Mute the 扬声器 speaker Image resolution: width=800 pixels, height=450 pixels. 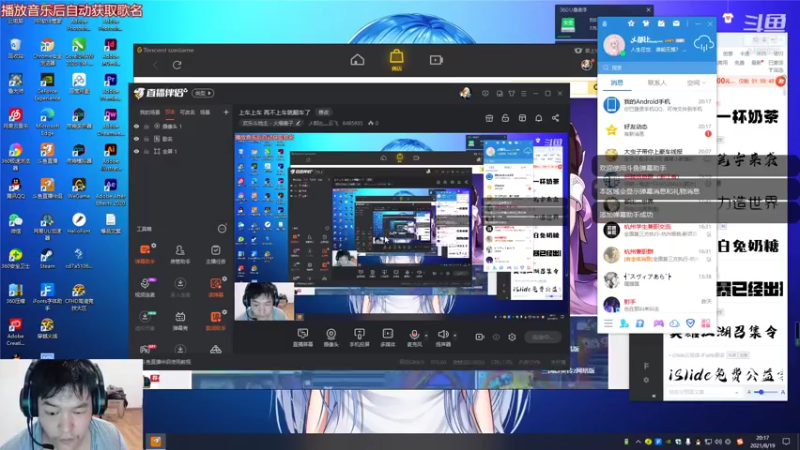(x=443, y=338)
